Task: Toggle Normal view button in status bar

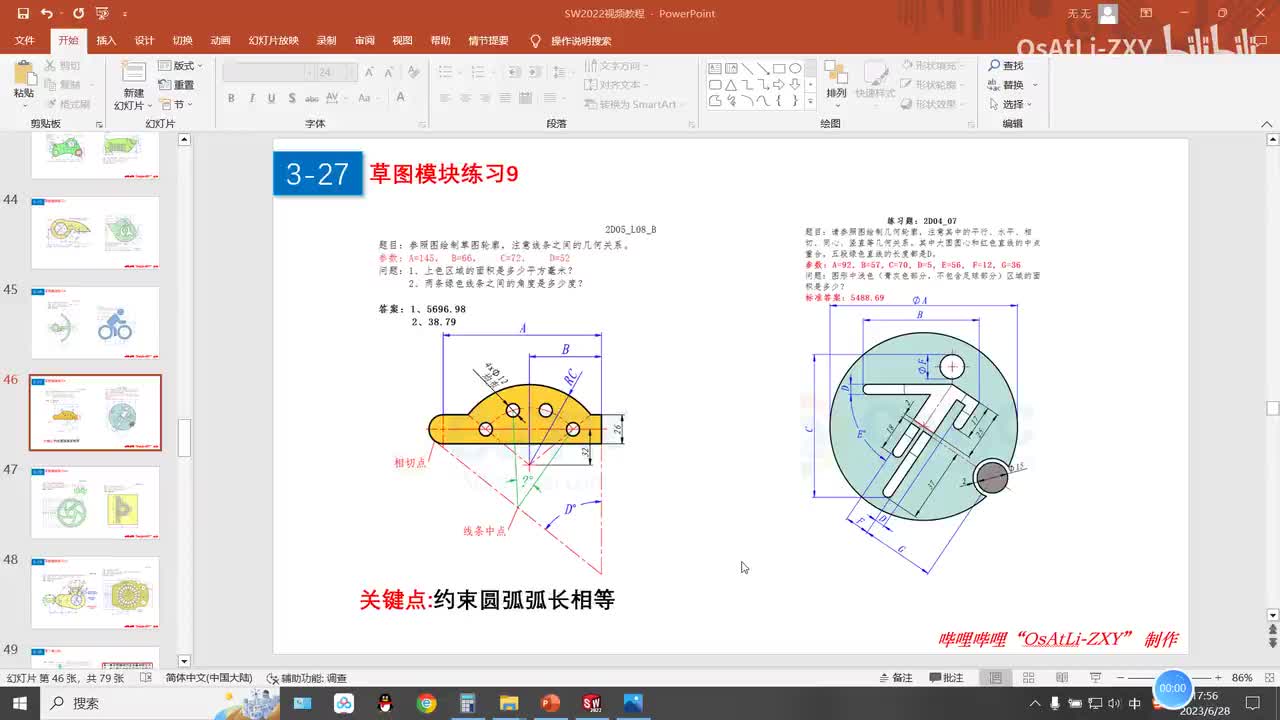Action: click(995, 677)
